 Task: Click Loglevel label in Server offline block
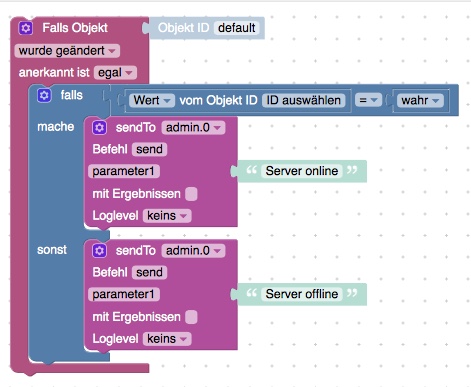point(115,339)
